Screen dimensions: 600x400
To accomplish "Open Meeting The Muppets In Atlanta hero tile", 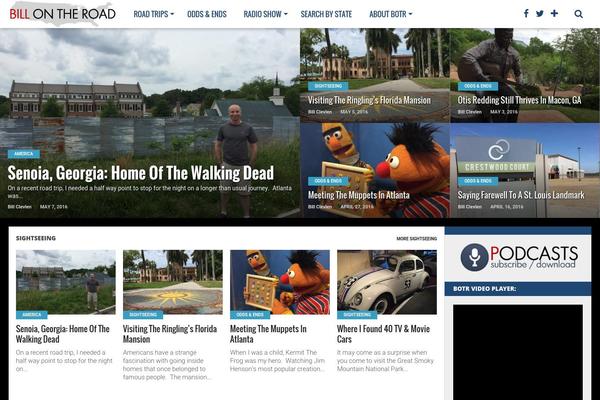I will tap(359, 195).
